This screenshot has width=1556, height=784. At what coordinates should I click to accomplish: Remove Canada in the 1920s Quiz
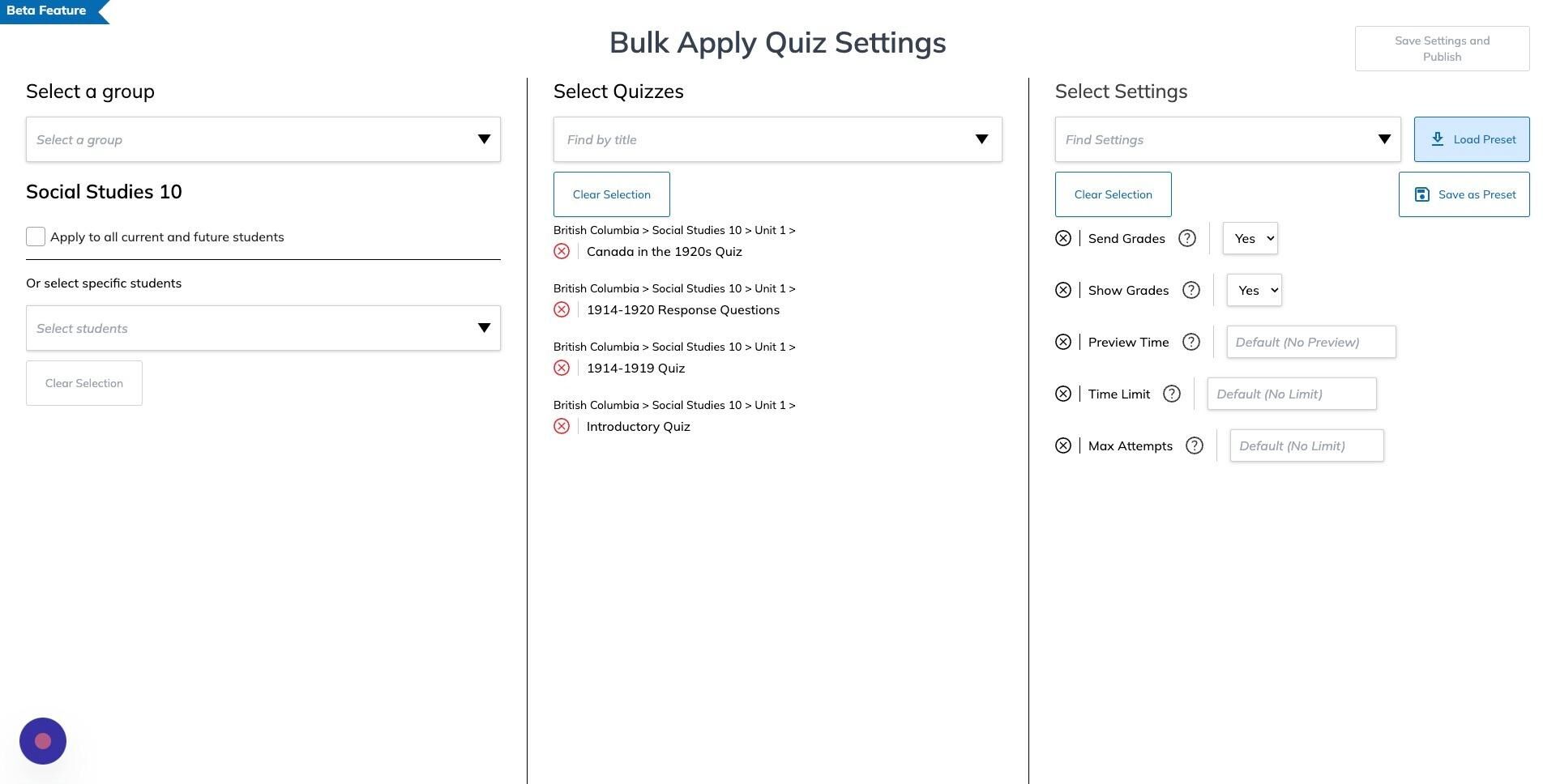pyautogui.click(x=562, y=251)
